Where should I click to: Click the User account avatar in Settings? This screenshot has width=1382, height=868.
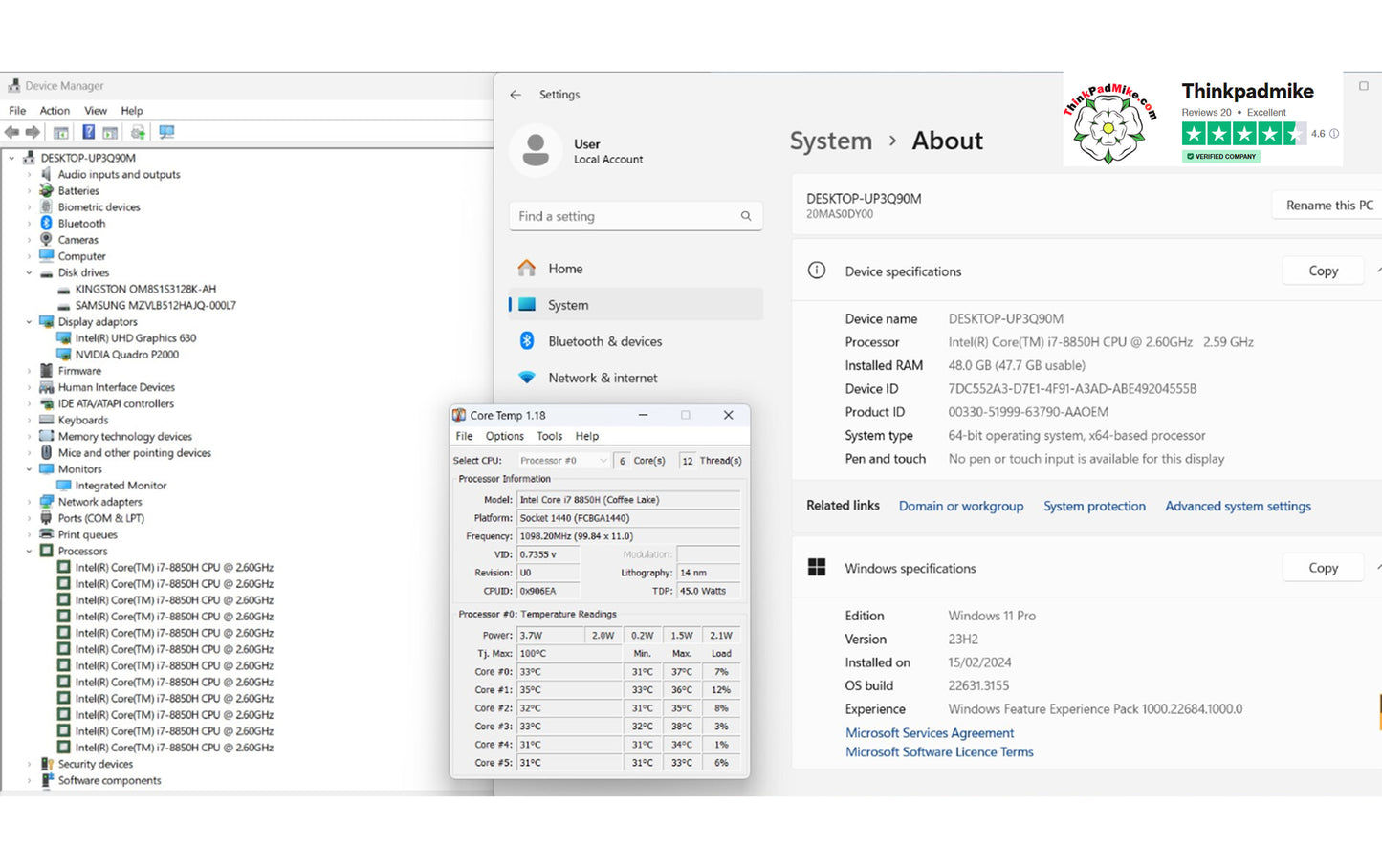[536, 151]
